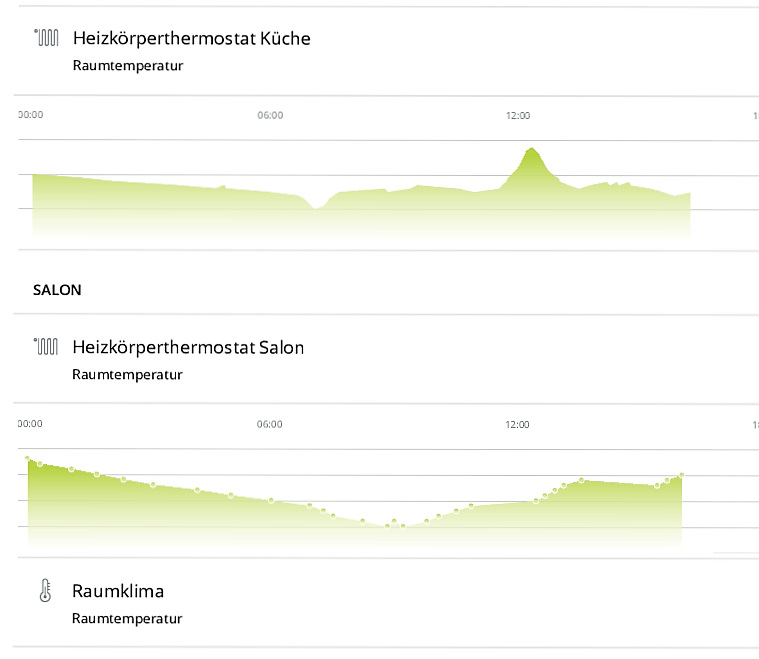Click the Salon radiator thermostat icon
Screen dimensions: 759x659
point(46,347)
